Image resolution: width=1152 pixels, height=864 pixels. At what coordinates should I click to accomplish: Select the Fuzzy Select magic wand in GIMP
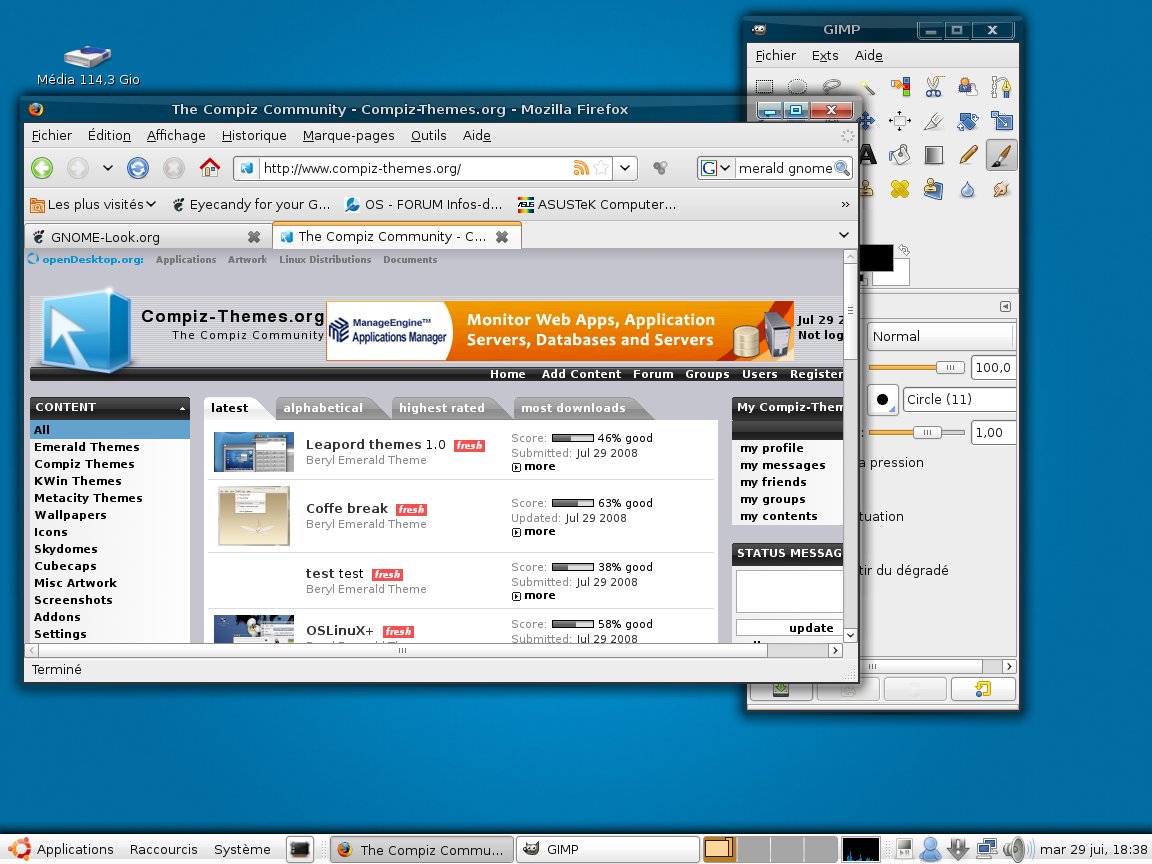click(x=866, y=87)
